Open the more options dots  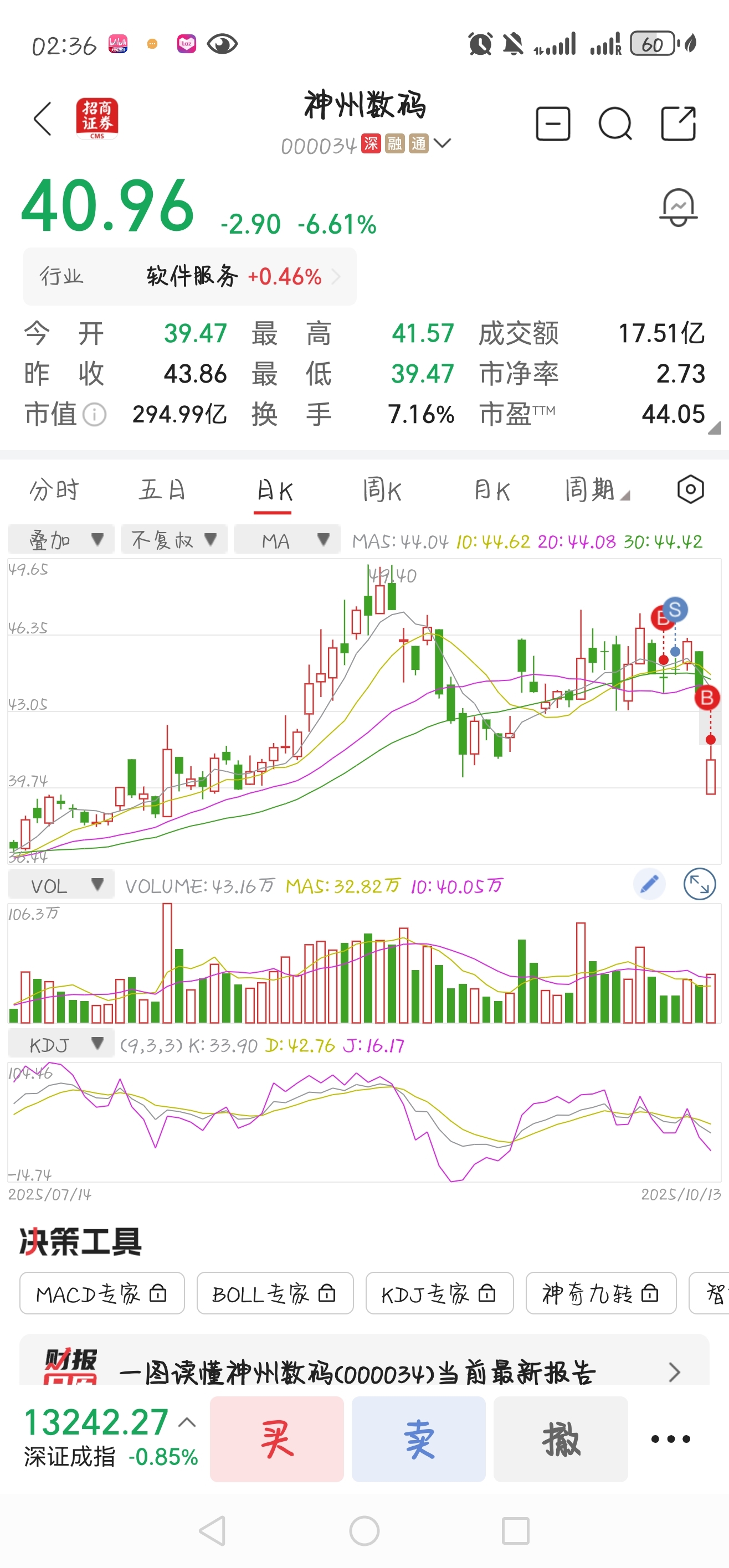(670, 1439)
